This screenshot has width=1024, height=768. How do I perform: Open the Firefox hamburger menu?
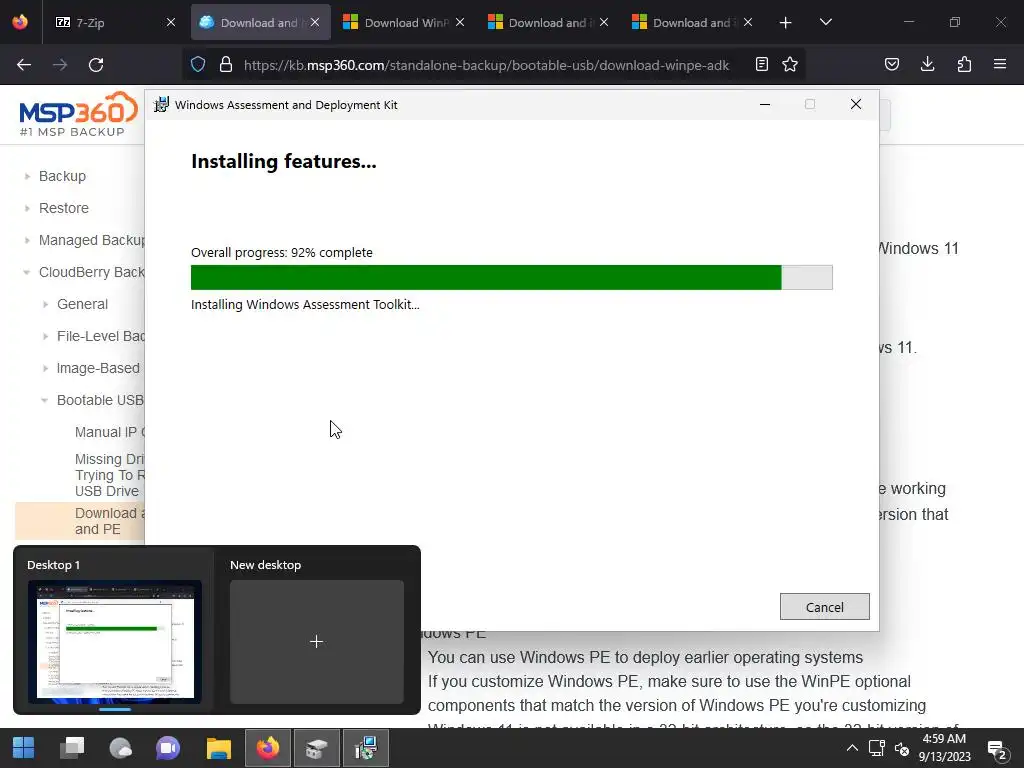[1000, 64]
